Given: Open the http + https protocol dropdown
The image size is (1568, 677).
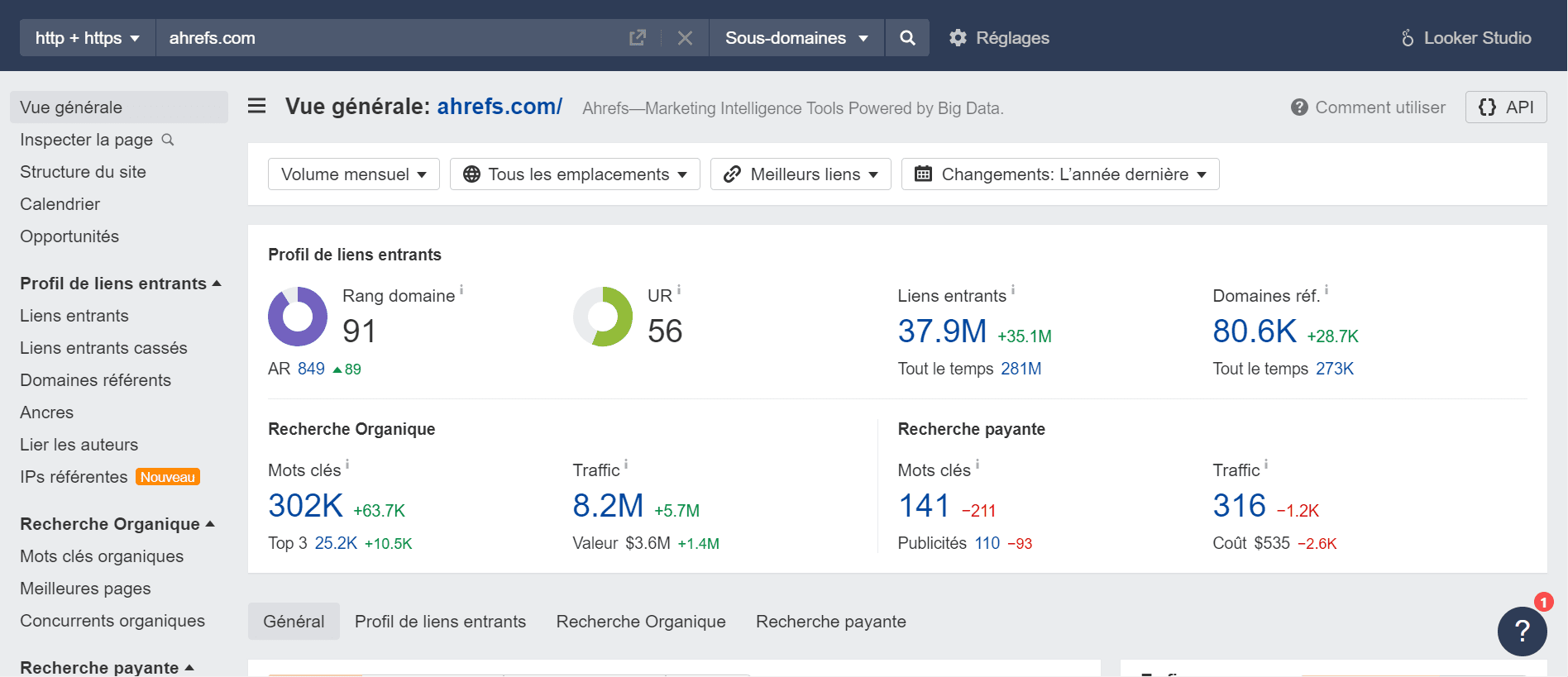Looking at the screenshot, I should tap(88, 38).
